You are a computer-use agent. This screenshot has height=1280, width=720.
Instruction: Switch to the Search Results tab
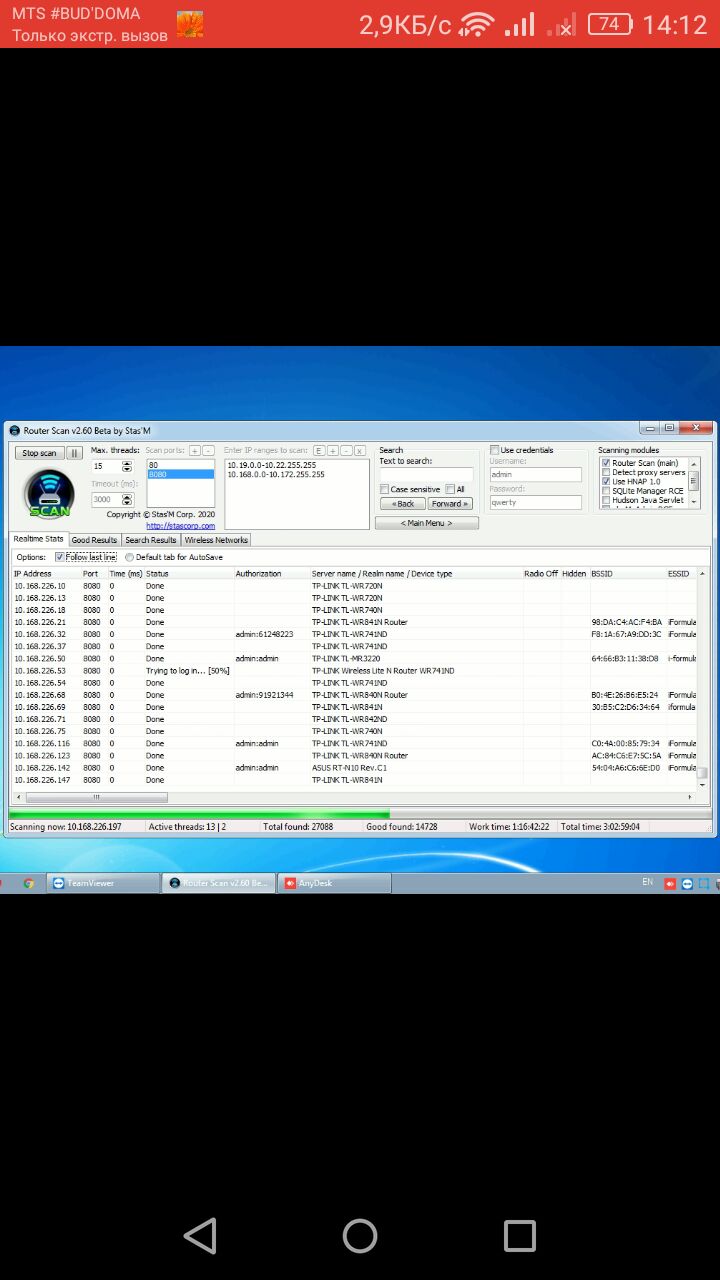[151, 540]
